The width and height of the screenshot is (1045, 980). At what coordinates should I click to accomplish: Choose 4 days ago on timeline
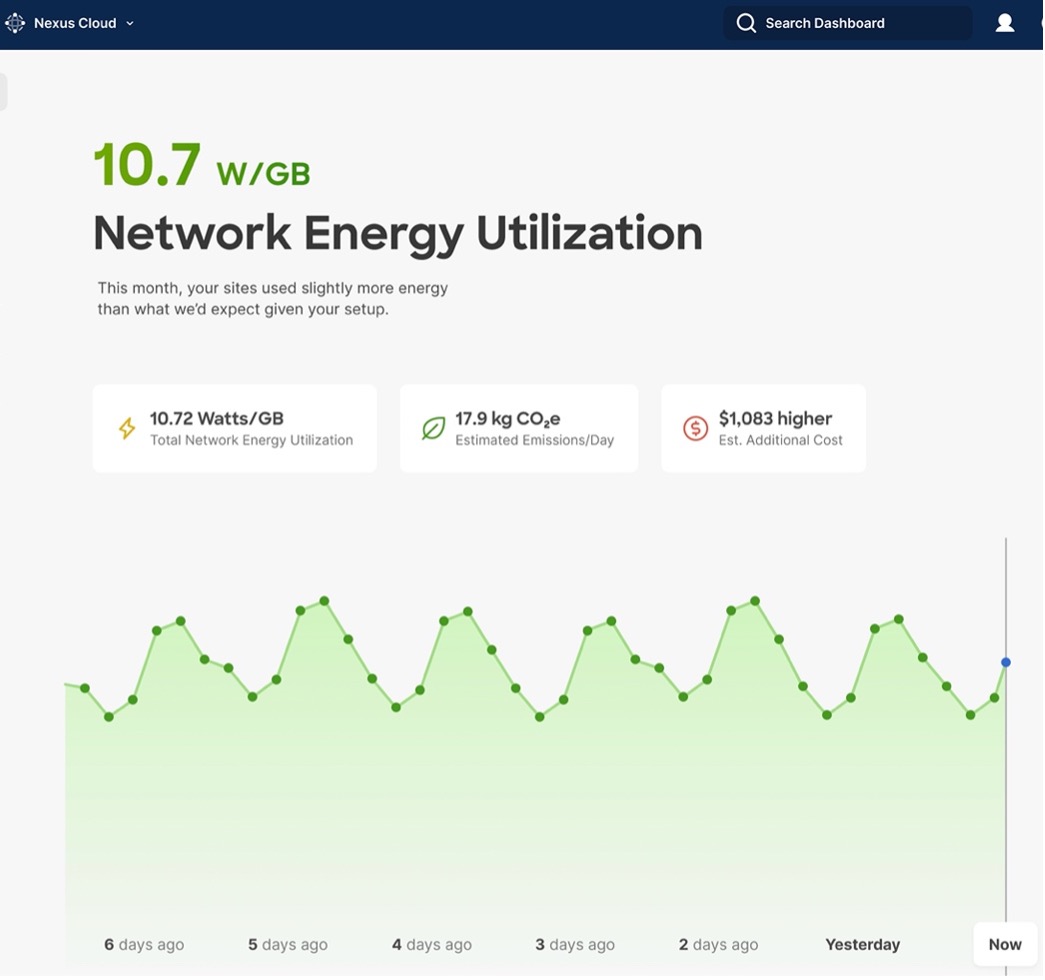432,944
